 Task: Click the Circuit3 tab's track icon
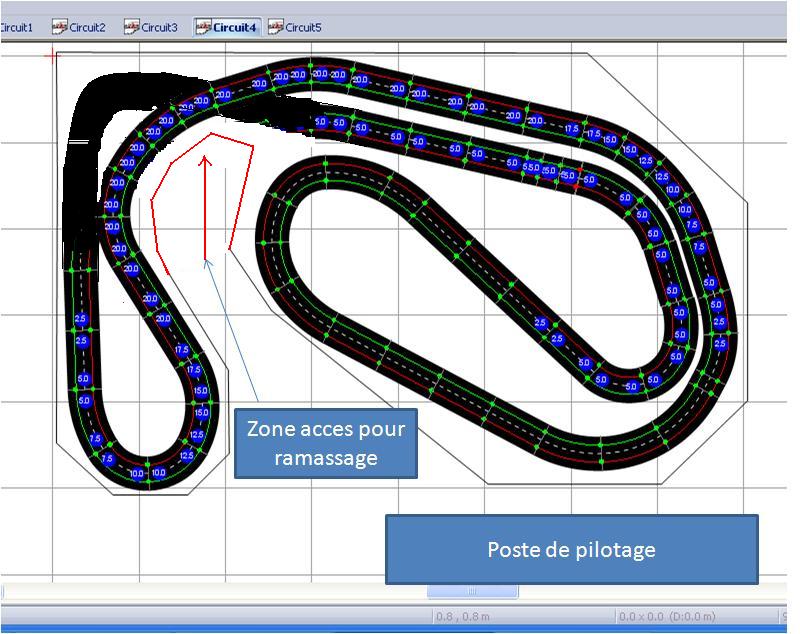pyautogui.click(x=131, y=27)
